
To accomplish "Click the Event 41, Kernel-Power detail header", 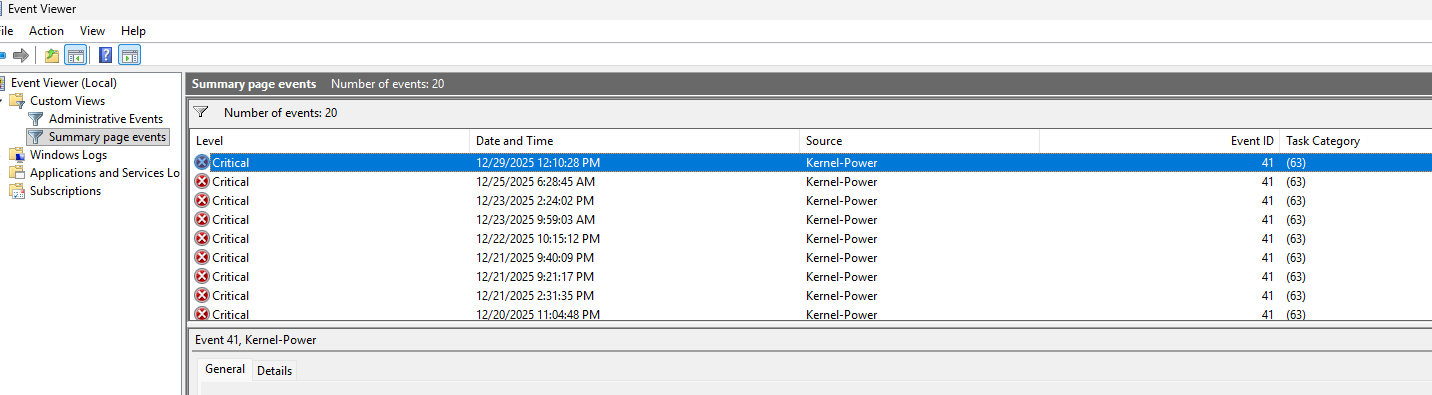I will pos(255,340).
